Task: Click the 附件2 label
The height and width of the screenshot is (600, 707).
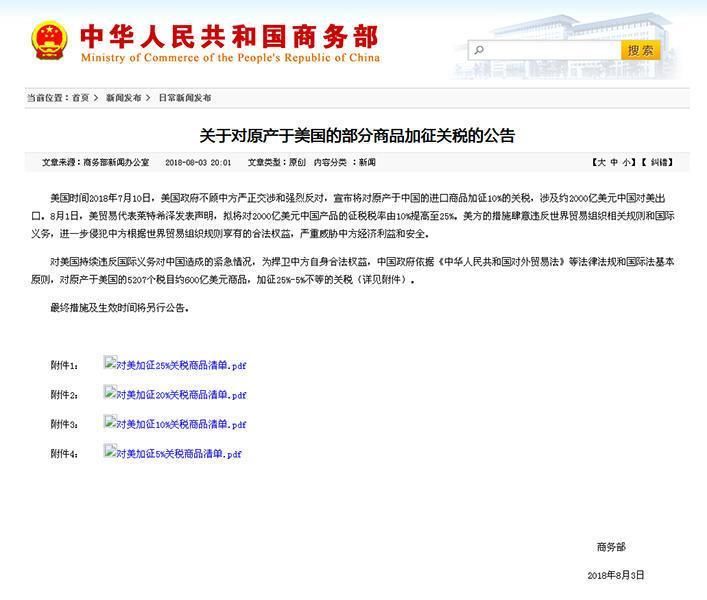Action: pos(64,395)
